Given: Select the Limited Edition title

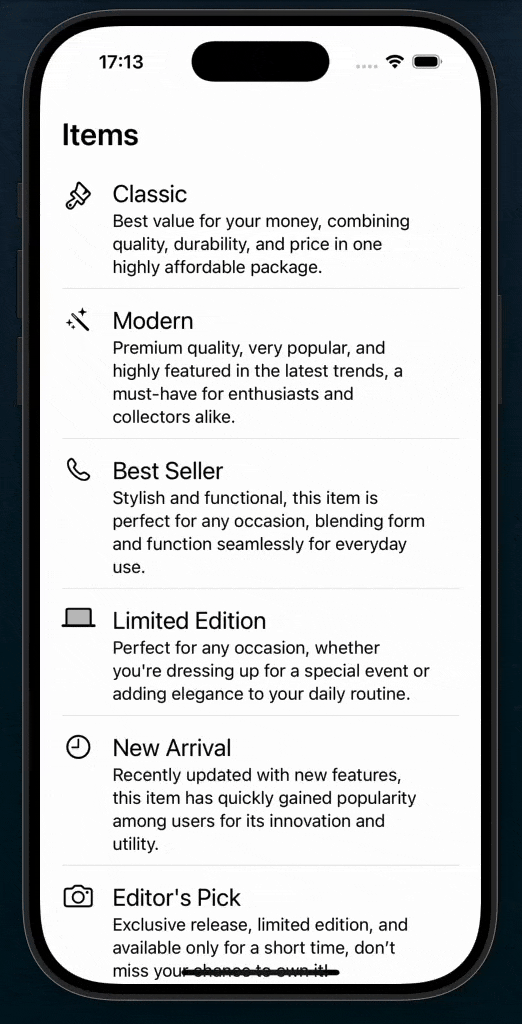Looking at the screenshot, I should [x=189, y=620].
